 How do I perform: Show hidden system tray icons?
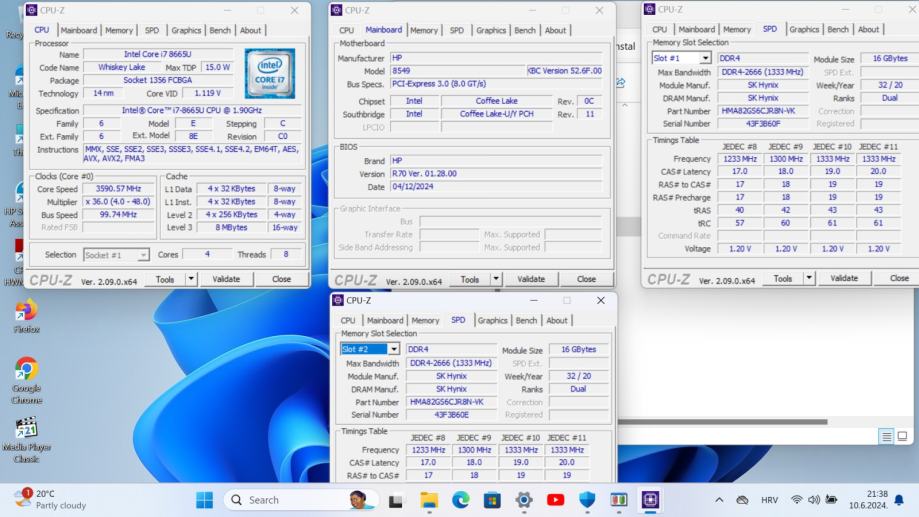pyautogui.click(x=719, y=500)
